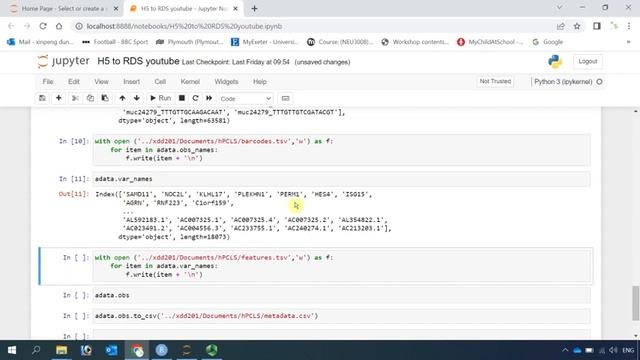
Task: Restart kernel and run all cells
Action: point(209,98)
